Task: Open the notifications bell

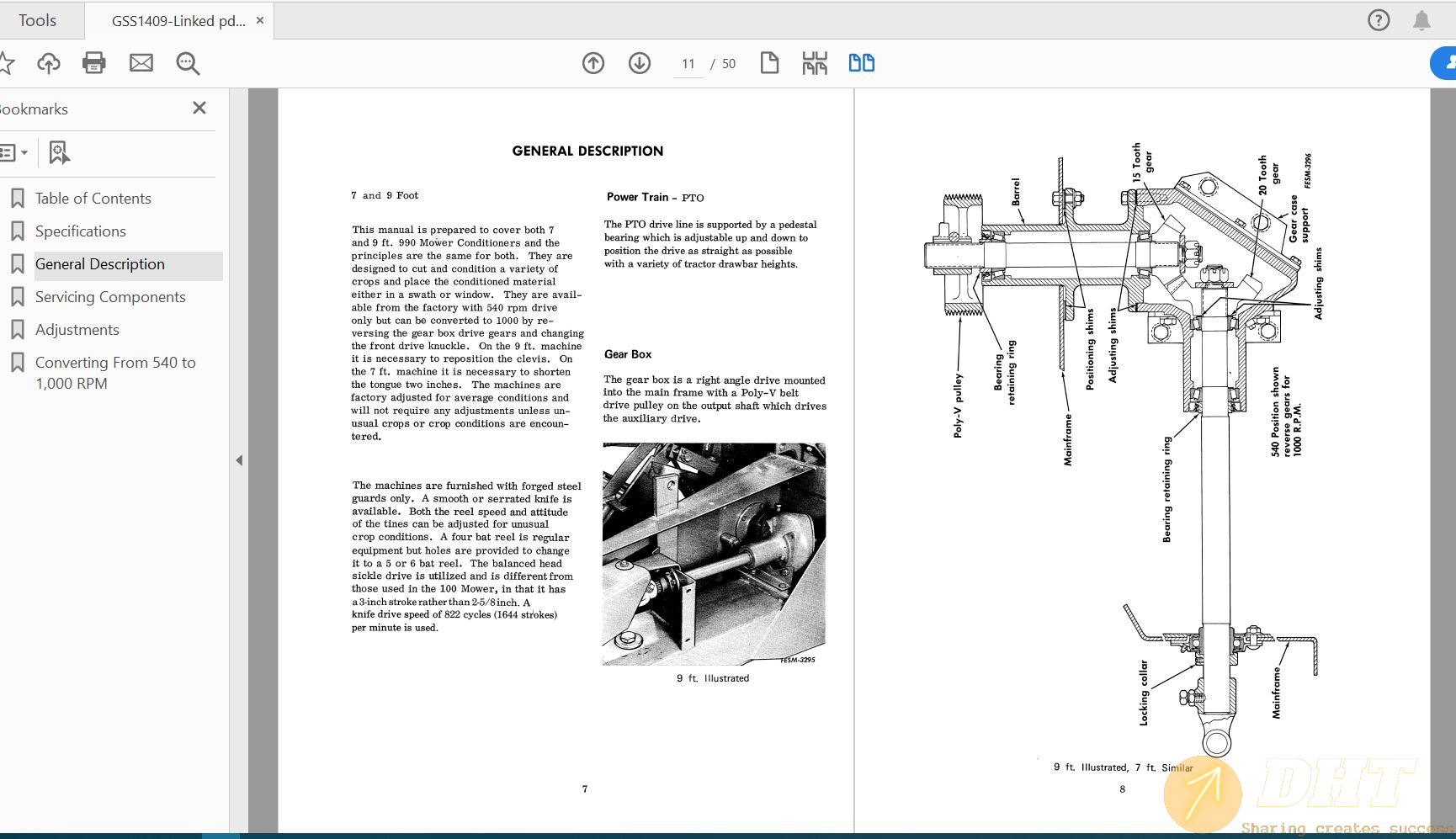Action: (1421, 20)
